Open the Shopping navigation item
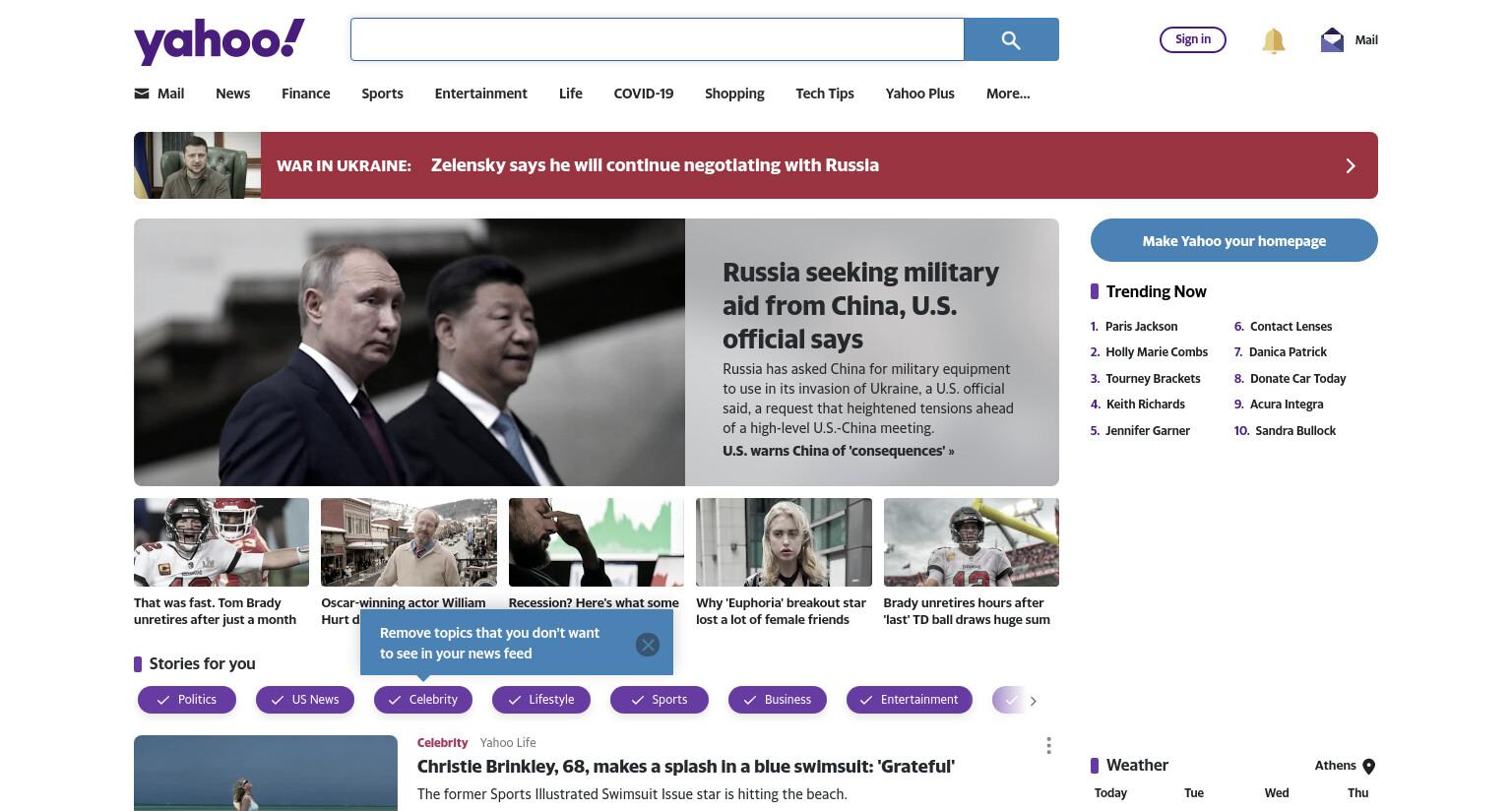This screenshot has width=1512, height=811. coord(734,94)
